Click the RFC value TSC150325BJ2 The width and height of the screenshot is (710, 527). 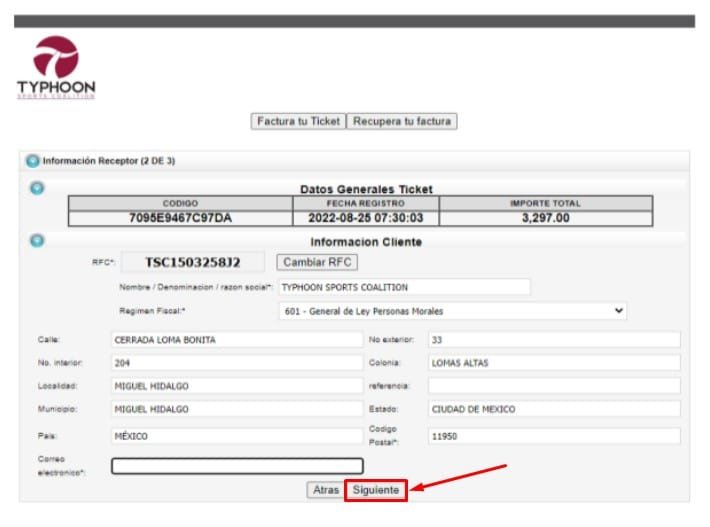tap(193, 262)
